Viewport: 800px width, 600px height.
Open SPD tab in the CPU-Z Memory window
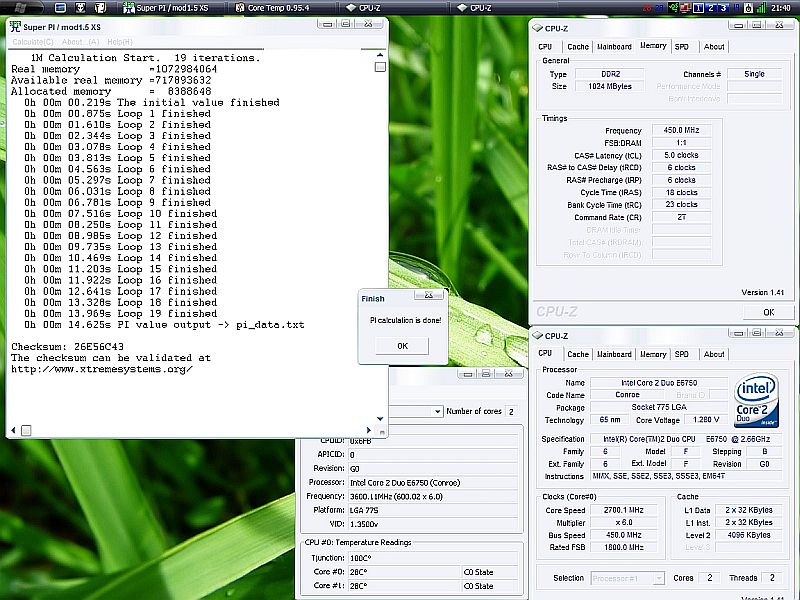pyautogui.click(x=681, y=46)
